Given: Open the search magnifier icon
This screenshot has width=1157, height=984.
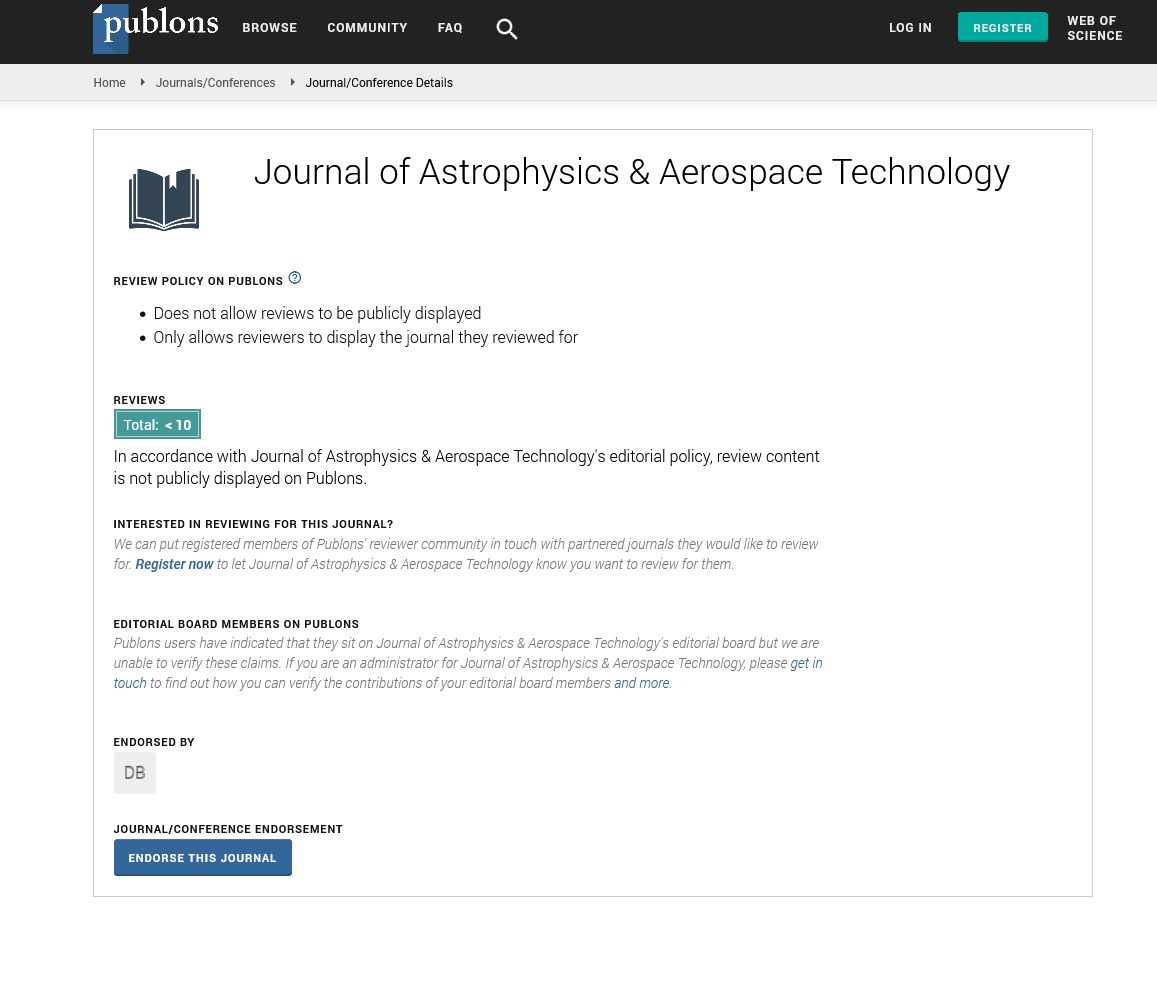Looking at the screenshot, I should point(507,29).
